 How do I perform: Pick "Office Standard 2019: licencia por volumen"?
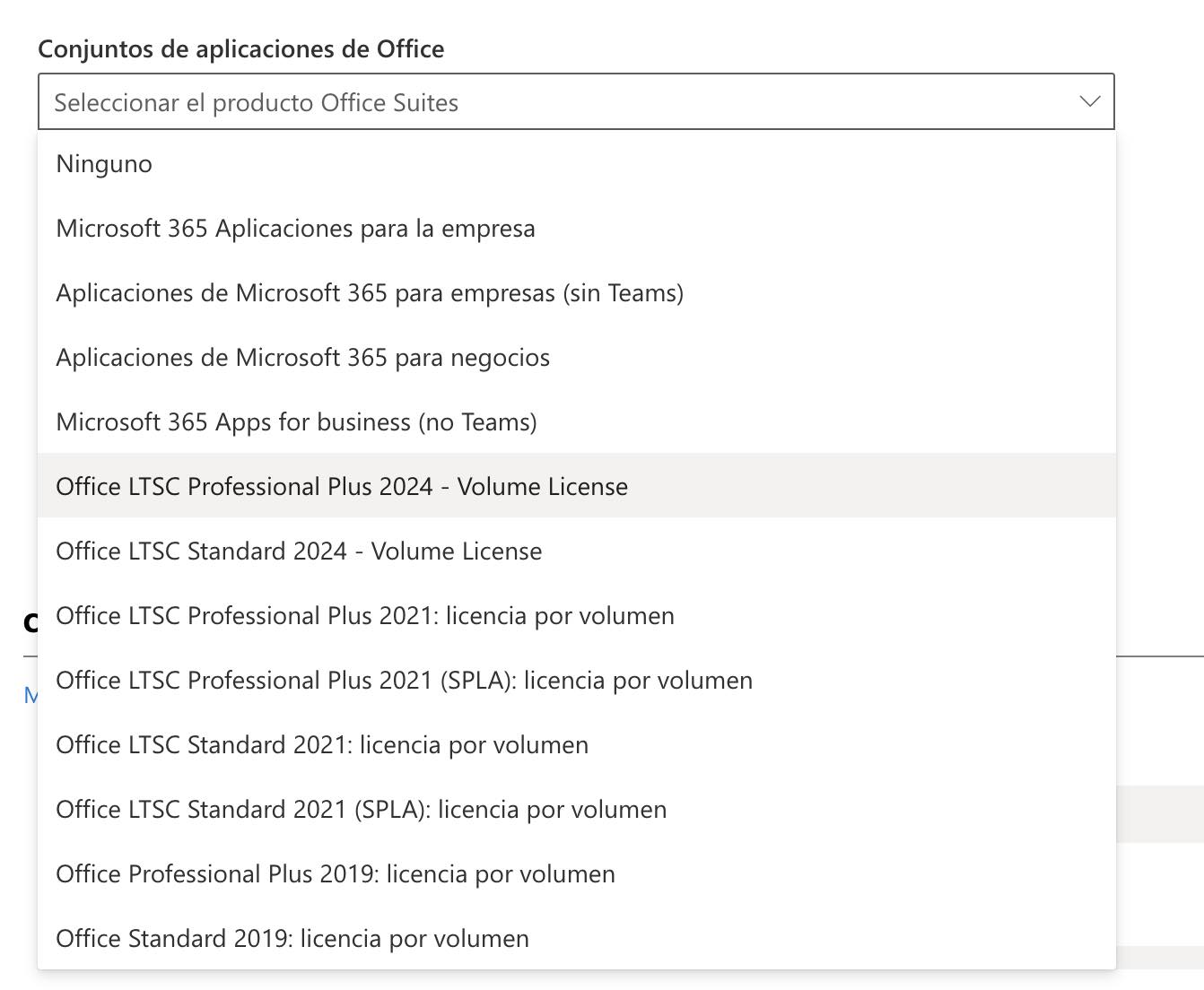[x=292, y=938]
